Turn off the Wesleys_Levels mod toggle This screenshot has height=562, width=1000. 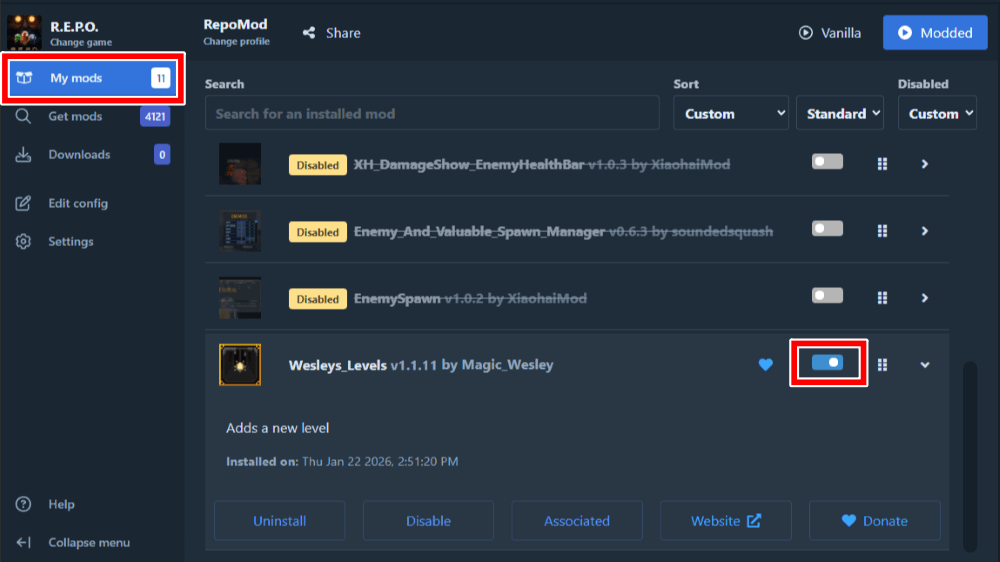(827, 364)
